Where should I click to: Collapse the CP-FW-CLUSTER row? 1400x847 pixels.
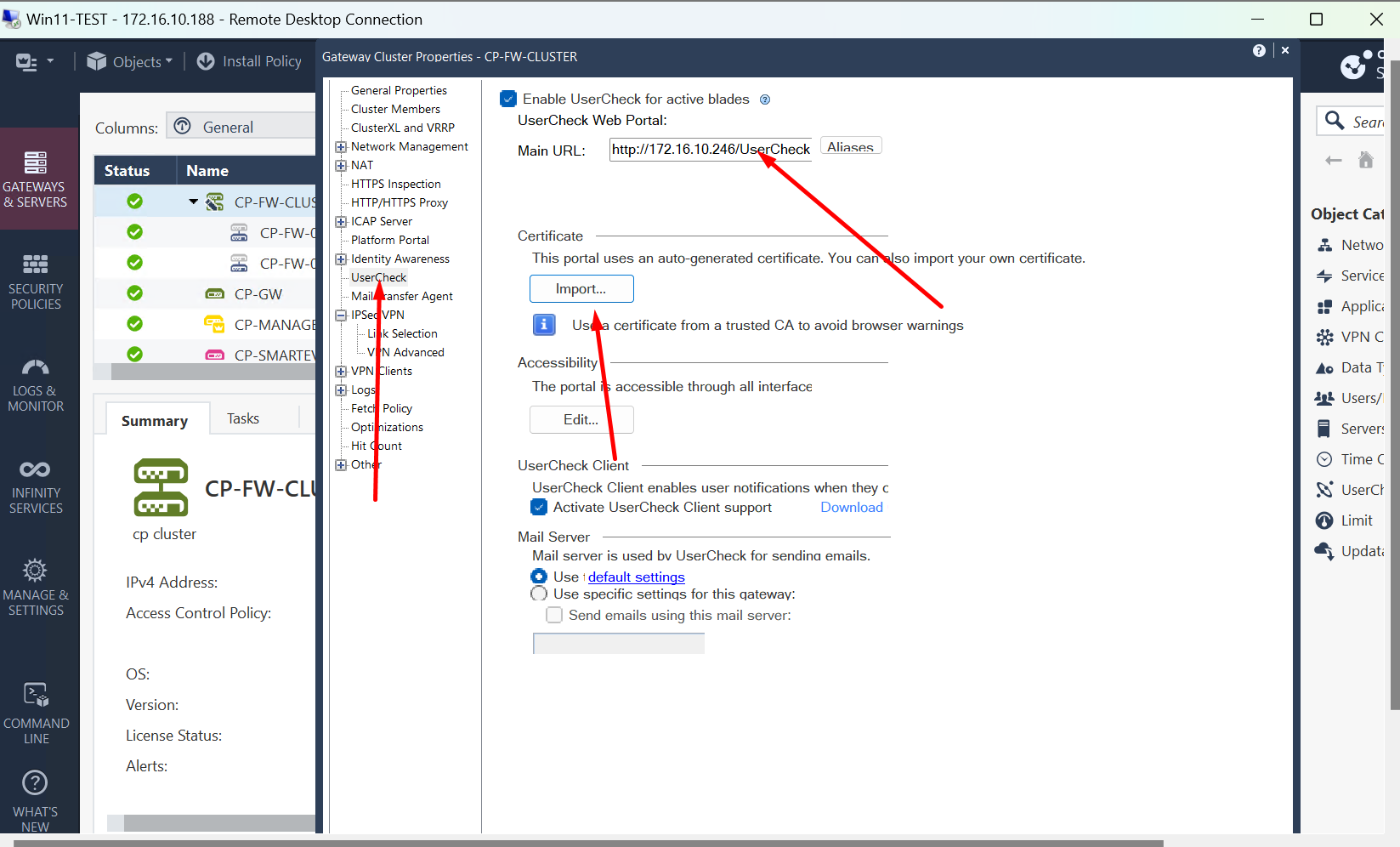pos(191,202)
